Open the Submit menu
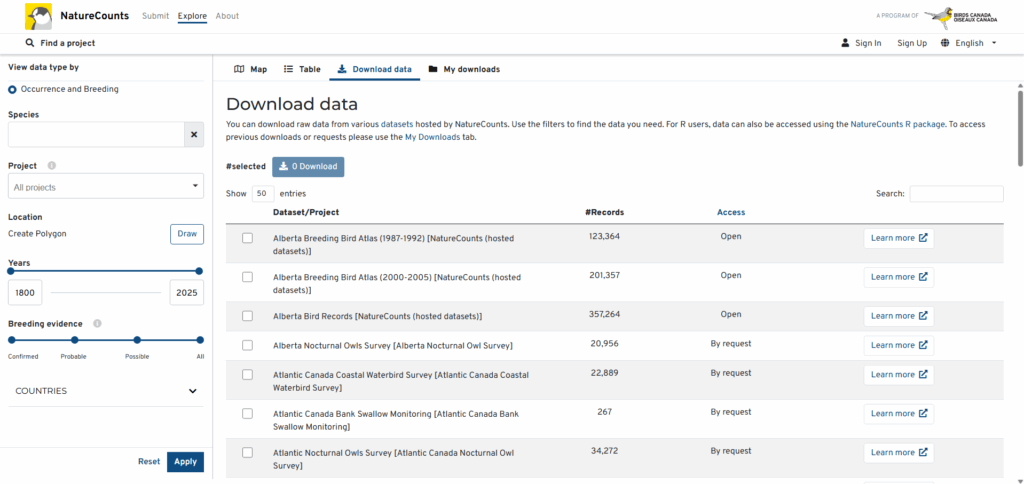Image resolution: width=1024 pixels, height=484 pixels. pos(155,16)
